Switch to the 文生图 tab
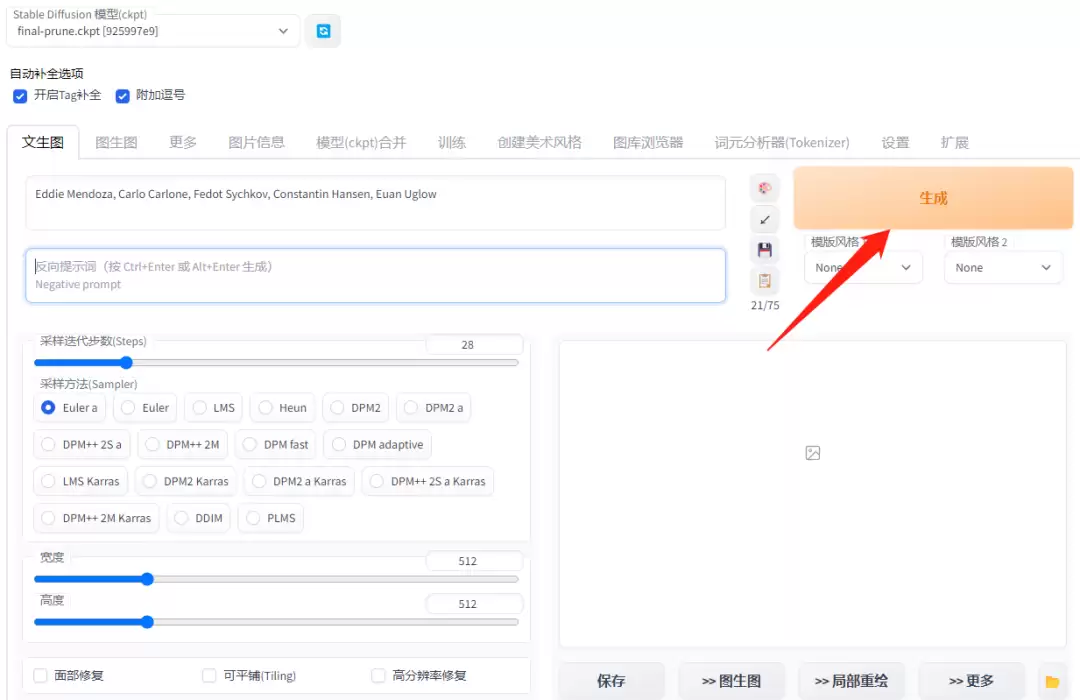The height and width of the screenshot is (700, 1080). coord(43,143)
